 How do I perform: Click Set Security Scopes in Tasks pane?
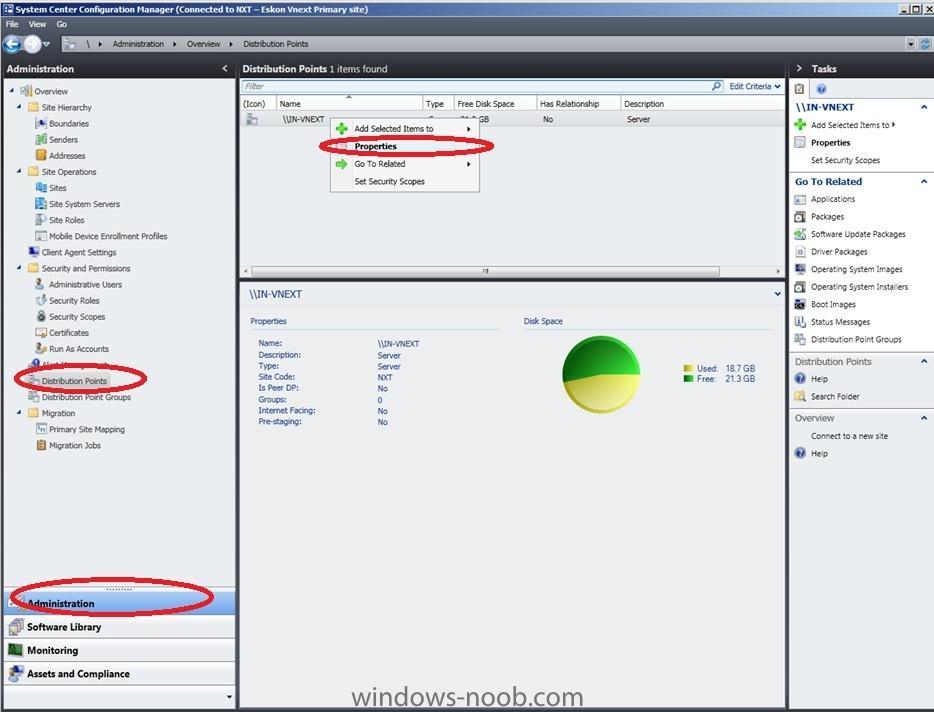click(x=845, y=160)
